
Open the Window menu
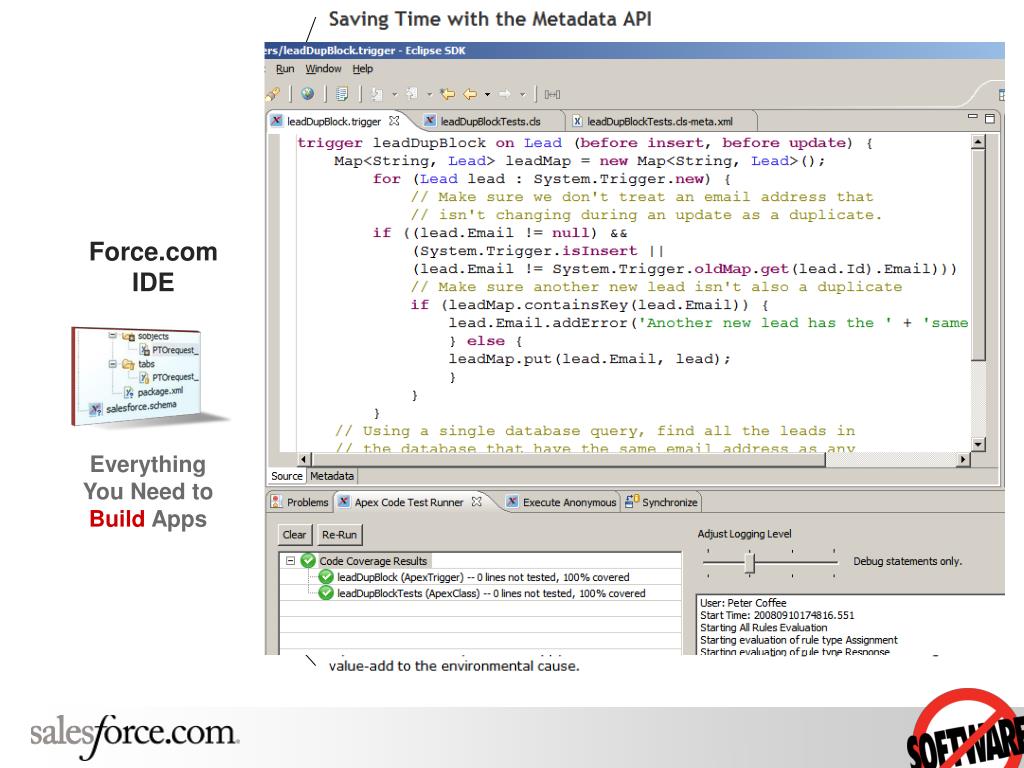point(323,69)
